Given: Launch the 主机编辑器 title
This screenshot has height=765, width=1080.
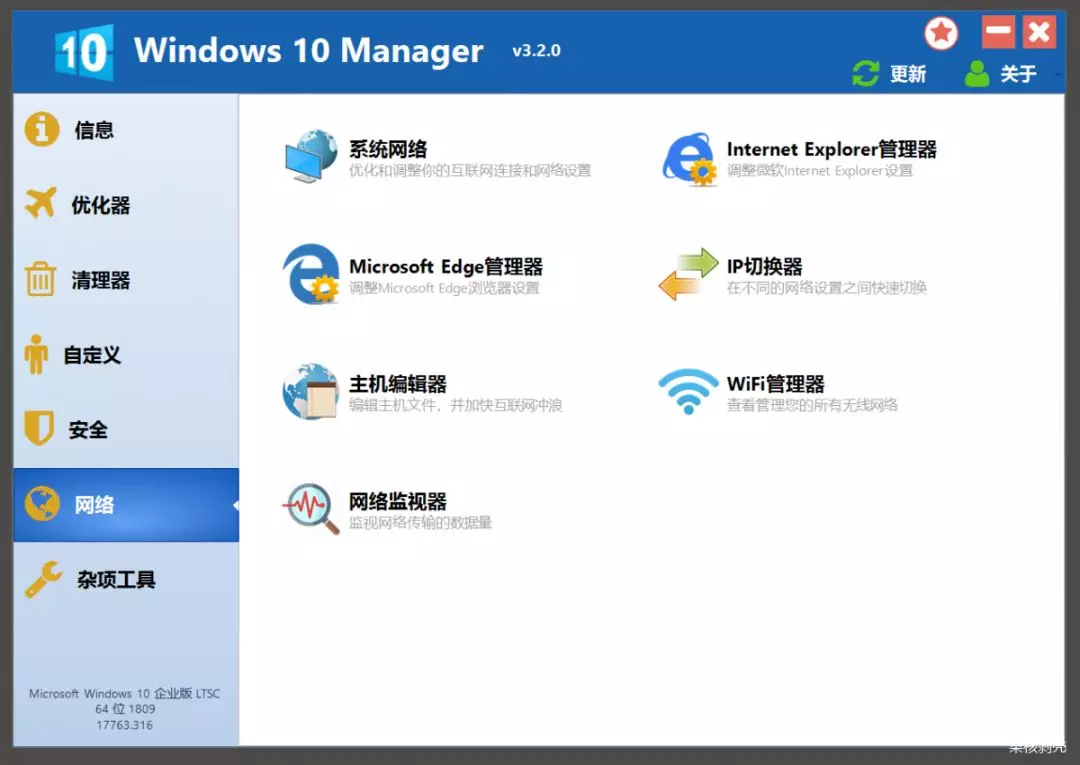Looking at the screenshot, I should pyautogui.click(x=397, y=384).
